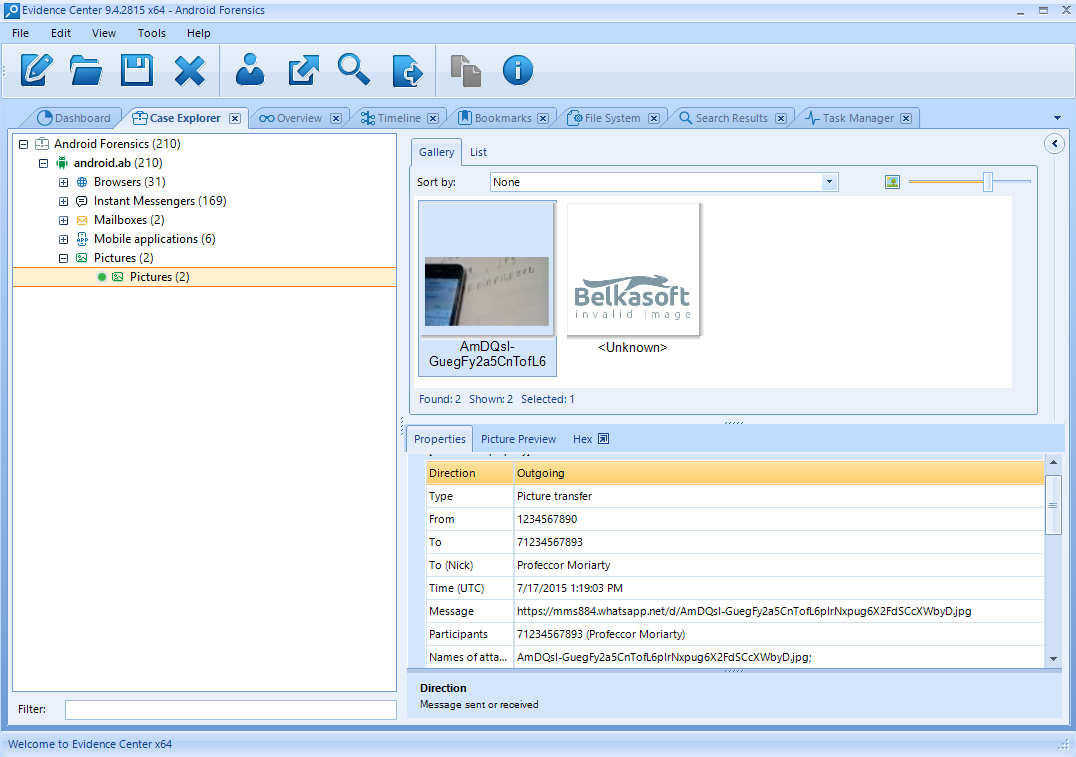Click the gray copy documents icon
This screenshot has width=1076, height=757.
(466, 71)
